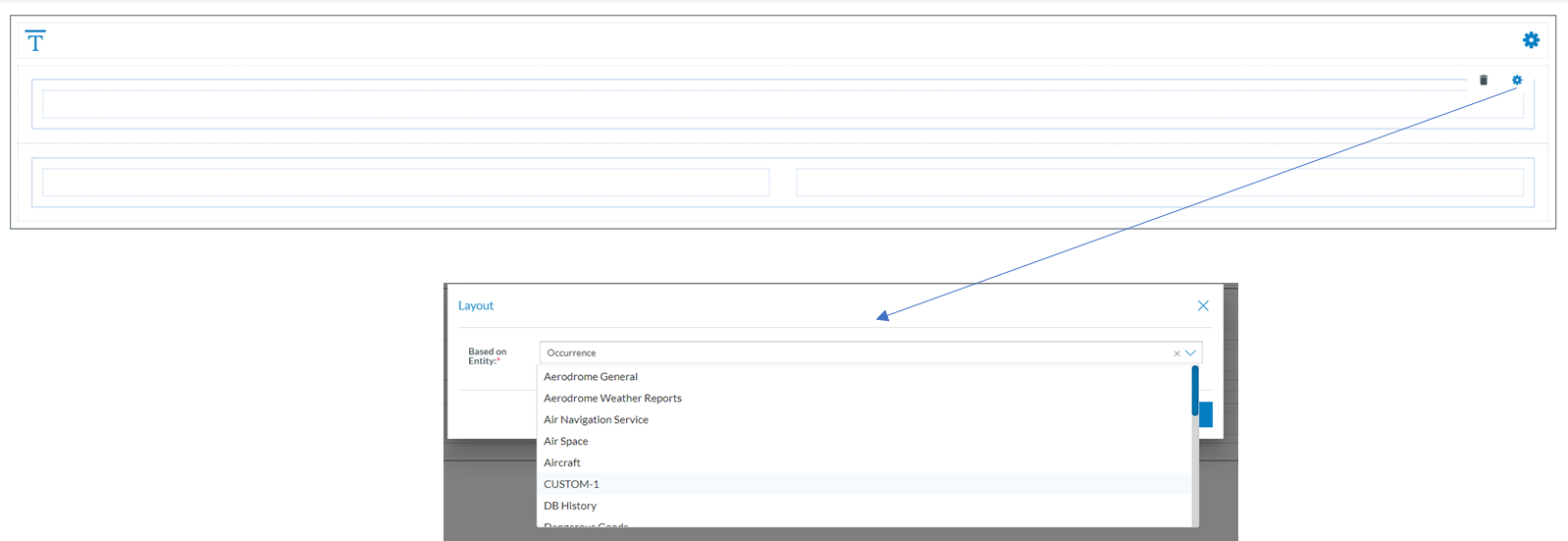
Task: Click the right field in second row
Action: pyautogui.click(x=1159, y=183)
